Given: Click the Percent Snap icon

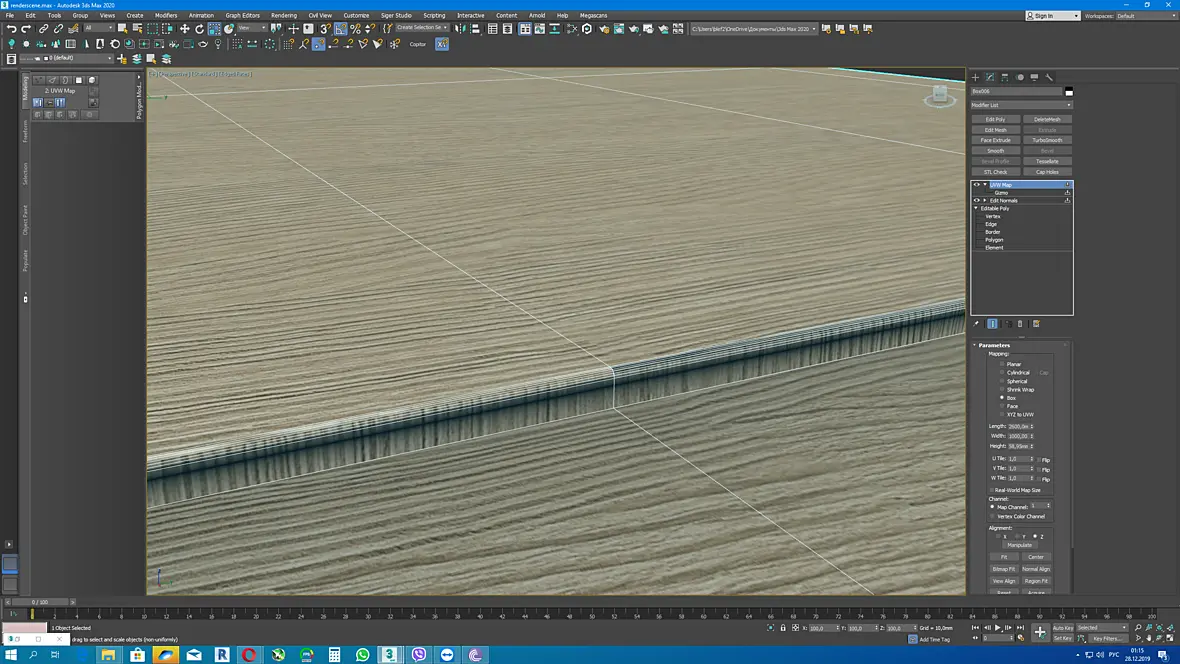Looking at the screenshot, I should 355,29.
